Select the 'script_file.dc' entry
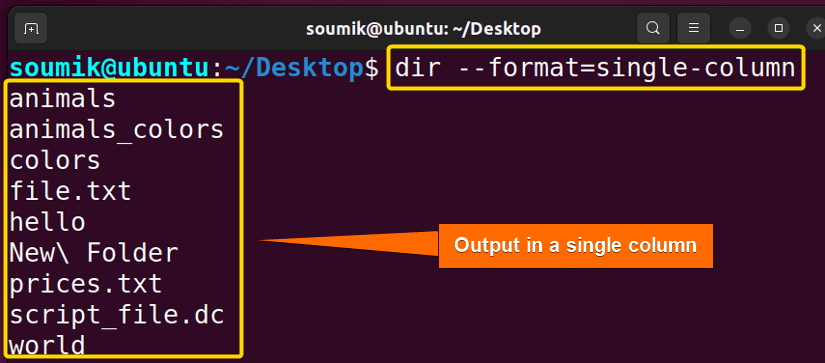 [x=117, y=315]
